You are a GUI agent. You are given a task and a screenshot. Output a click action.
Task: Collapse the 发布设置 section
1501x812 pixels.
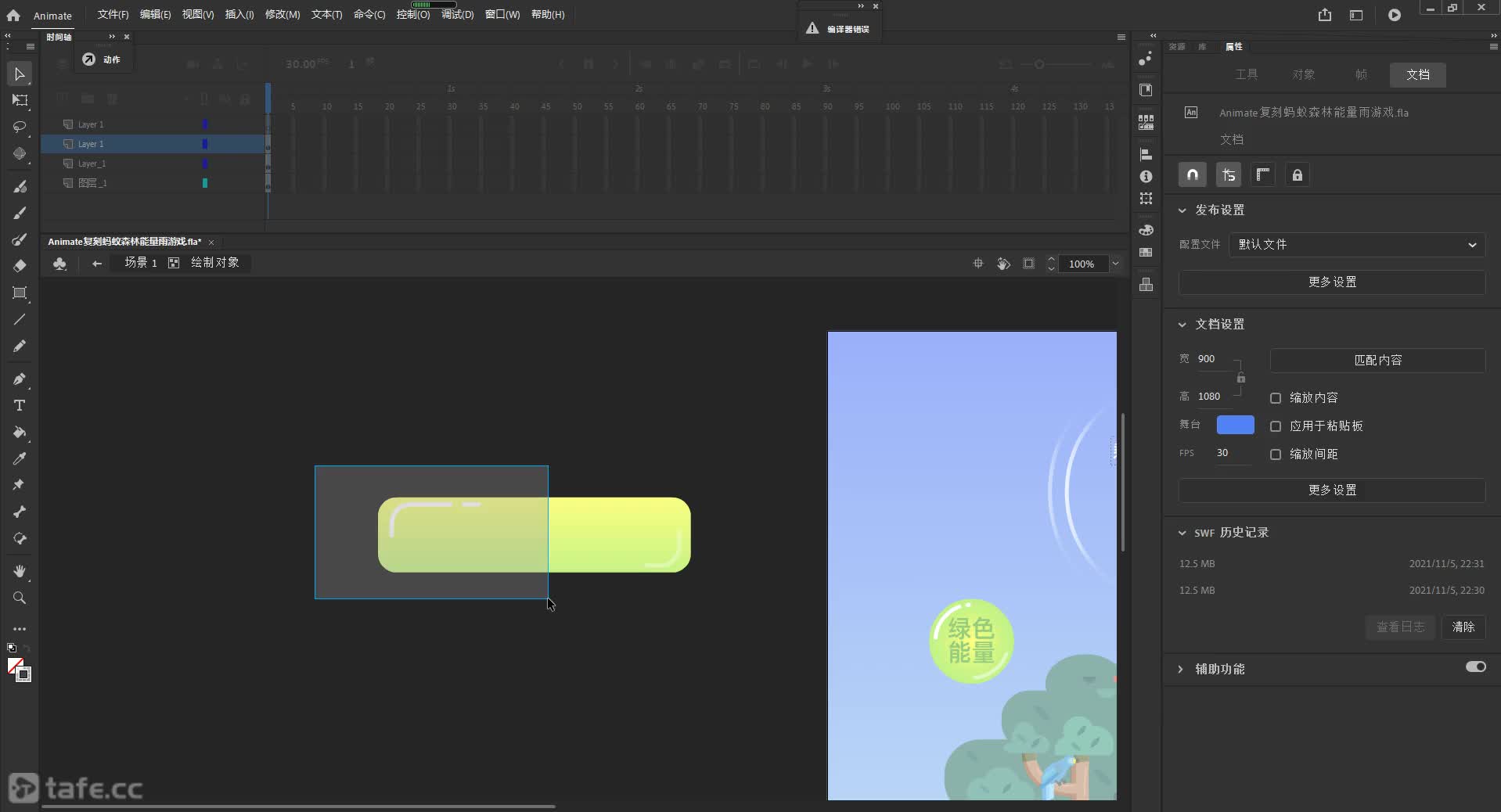point(1182,210)
